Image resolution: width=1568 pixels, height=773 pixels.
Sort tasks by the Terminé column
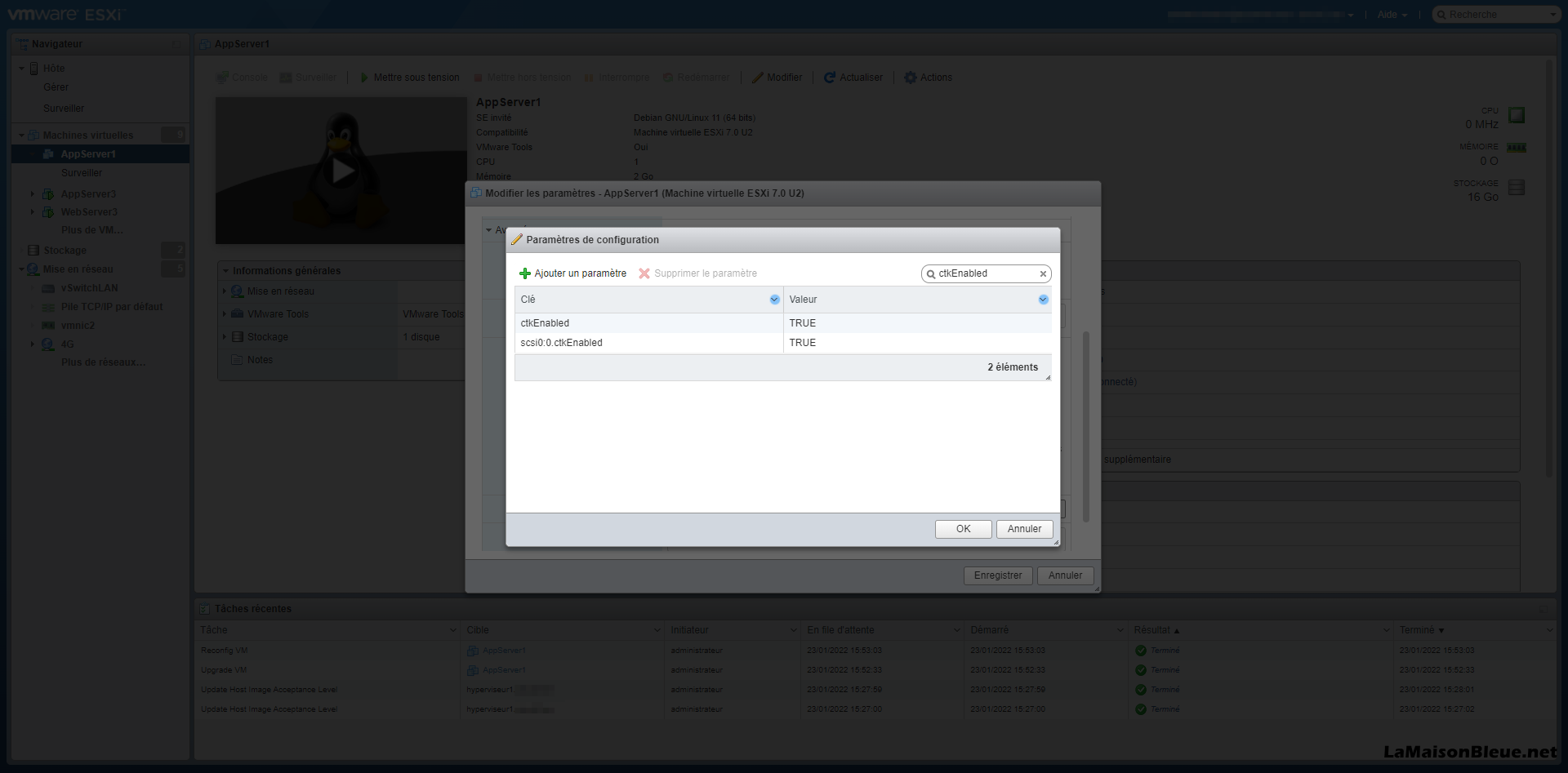pyautogui.click(x=1417, y=630)
